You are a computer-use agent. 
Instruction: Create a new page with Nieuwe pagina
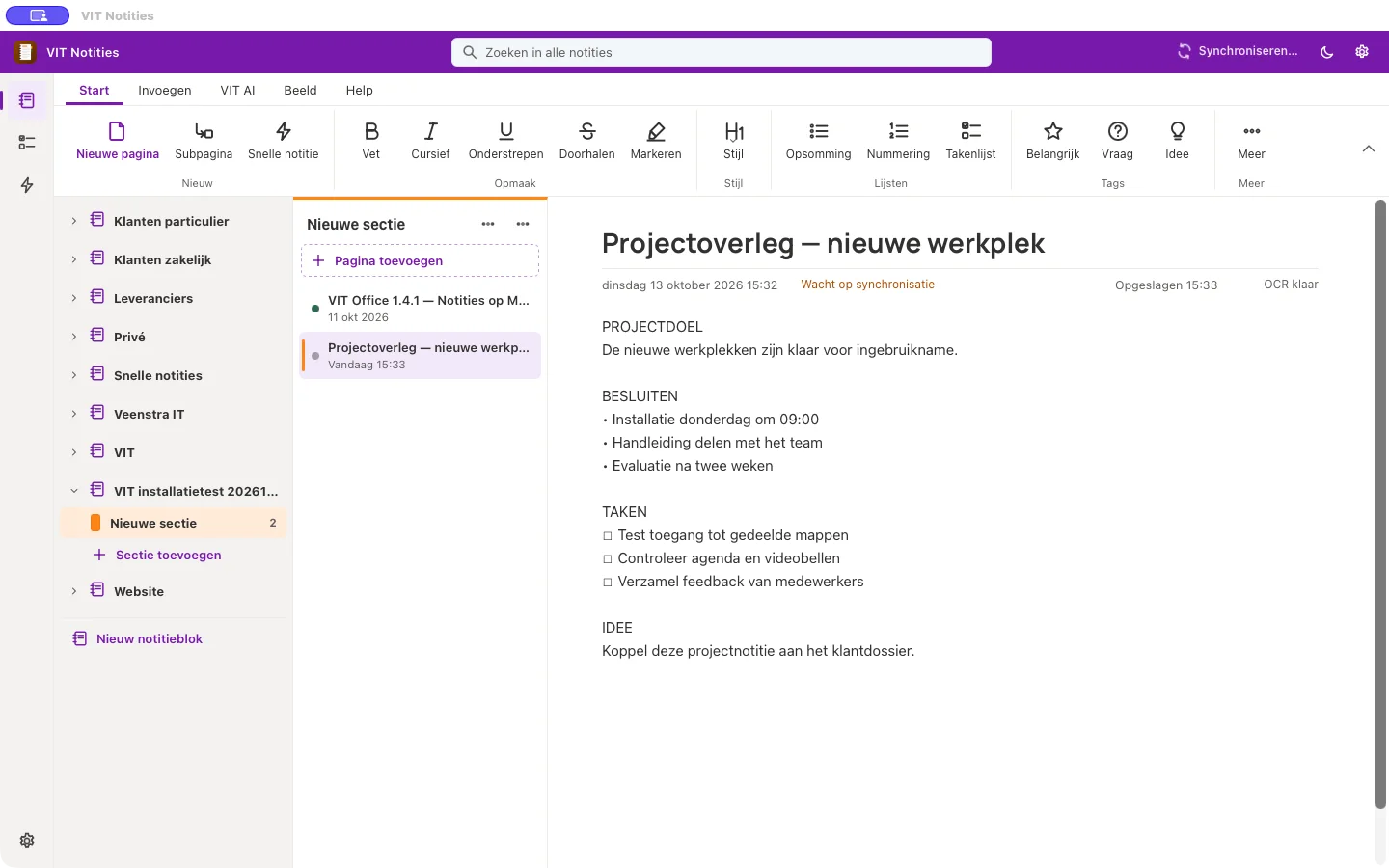[x=118, y=141]
